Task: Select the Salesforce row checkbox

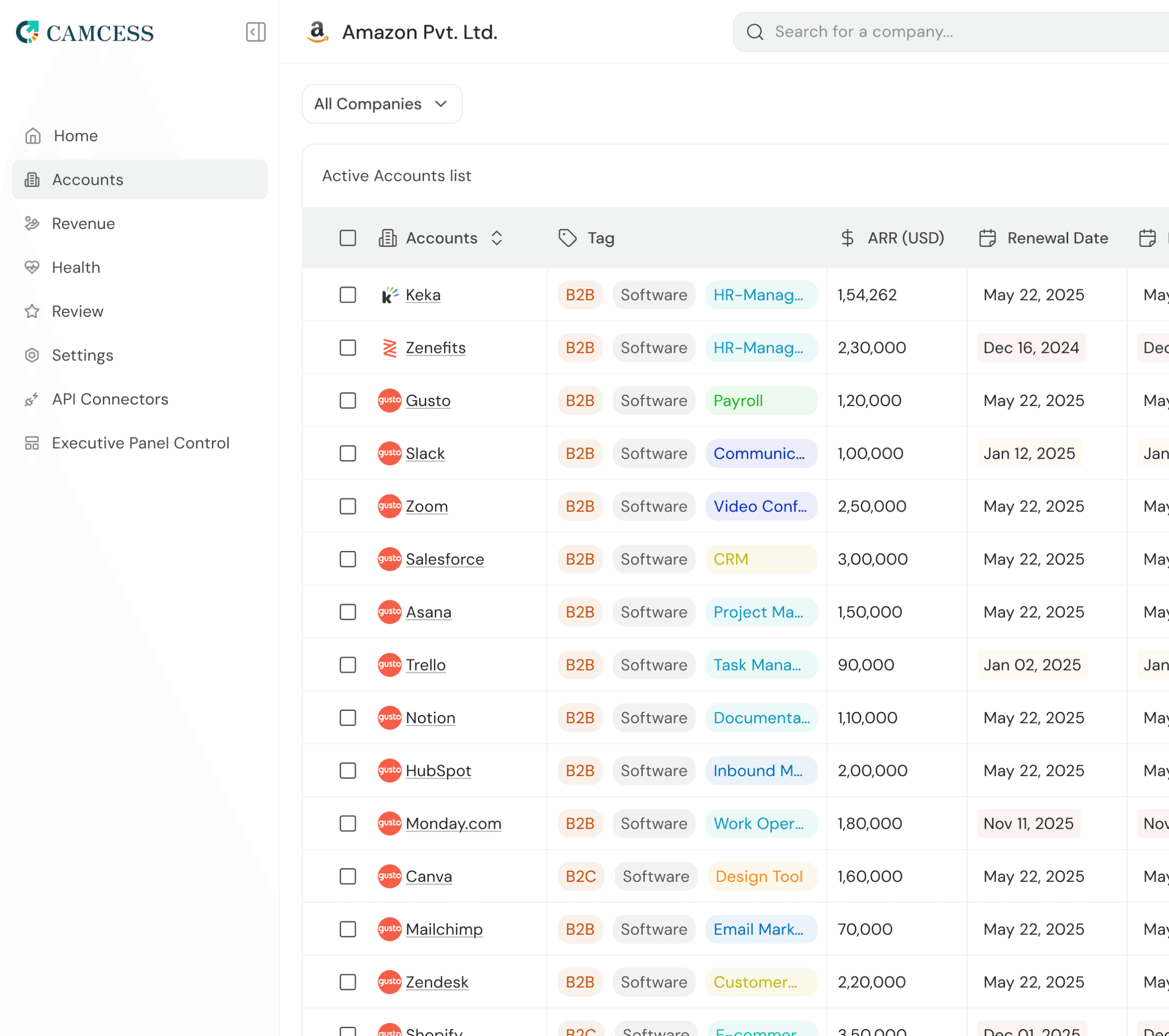Action: coord(347,559)
